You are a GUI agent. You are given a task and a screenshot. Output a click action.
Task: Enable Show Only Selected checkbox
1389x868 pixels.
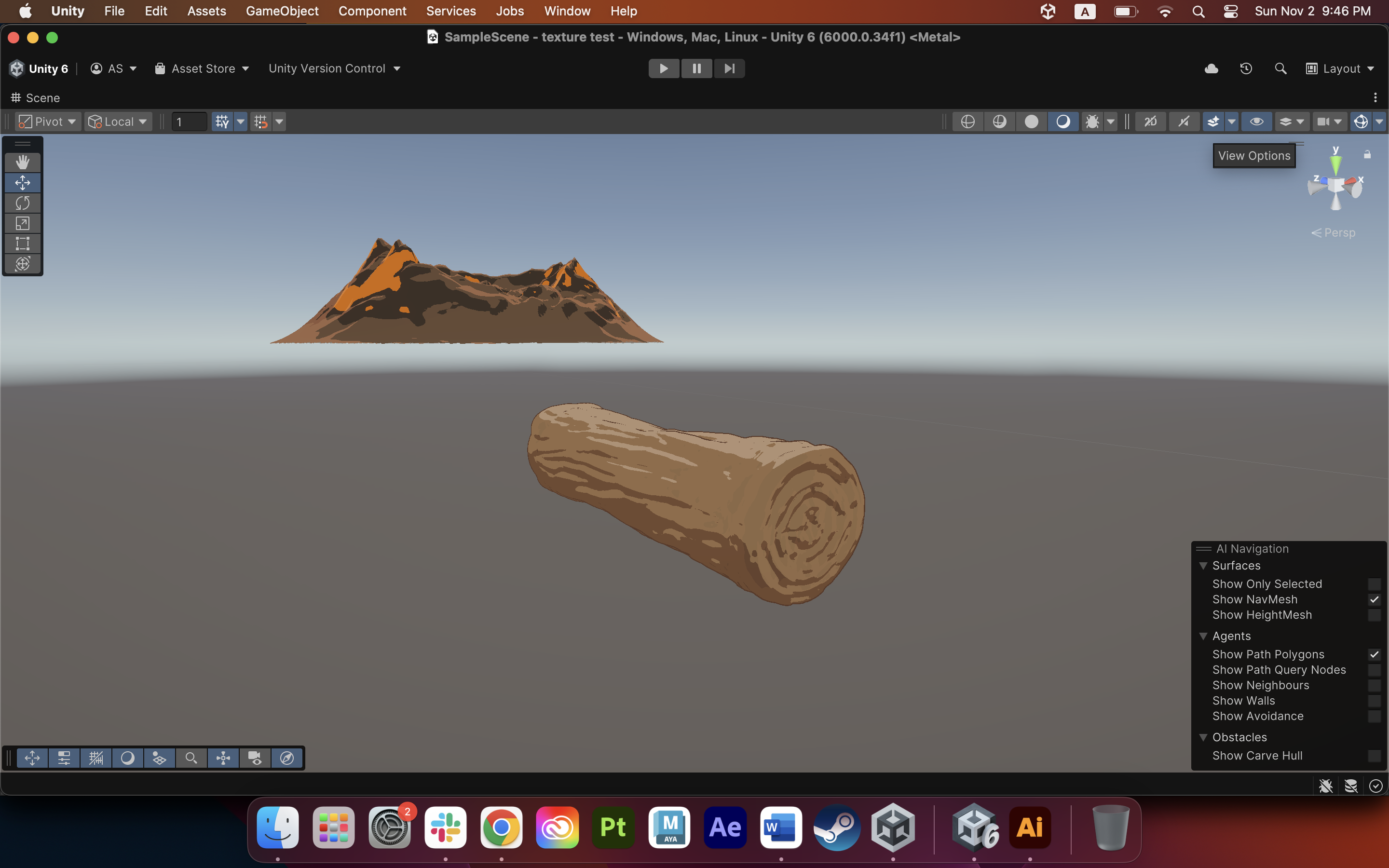pyautogui.click(x=1374, y=584)
